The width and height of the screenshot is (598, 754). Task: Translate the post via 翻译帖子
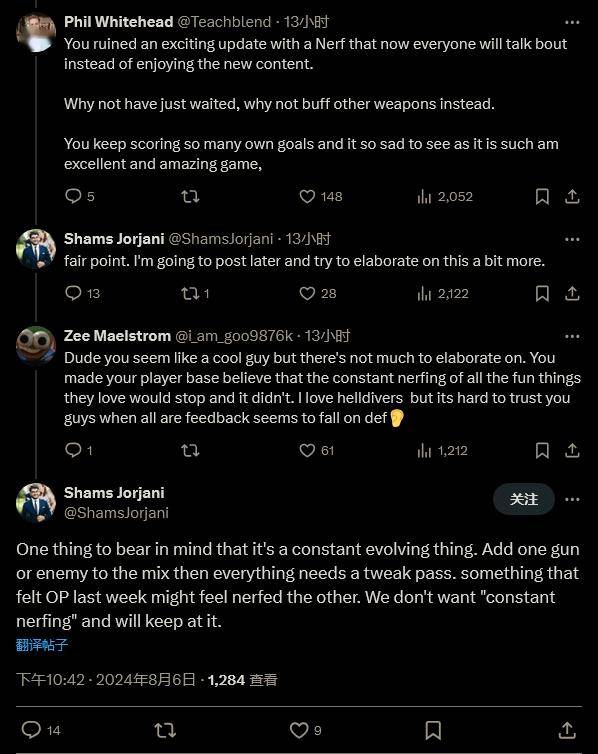tap(42, 645)
